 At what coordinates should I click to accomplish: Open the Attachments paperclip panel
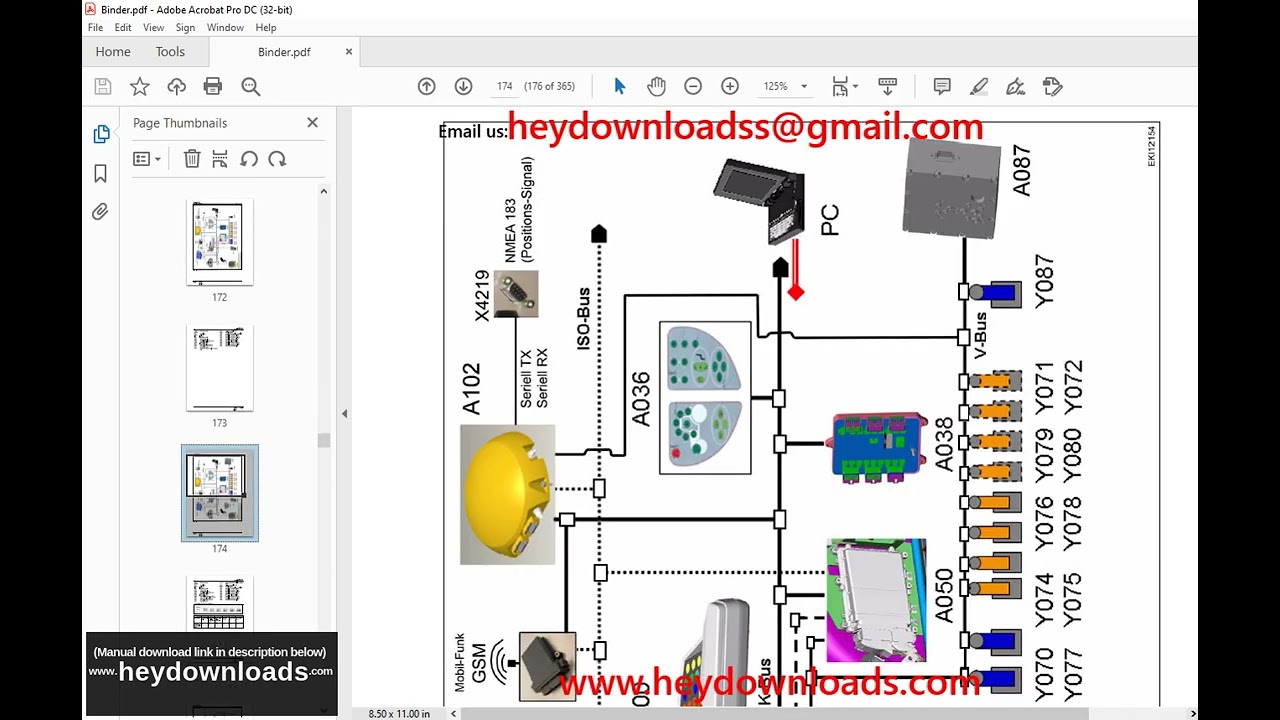[x=101, y=212]
